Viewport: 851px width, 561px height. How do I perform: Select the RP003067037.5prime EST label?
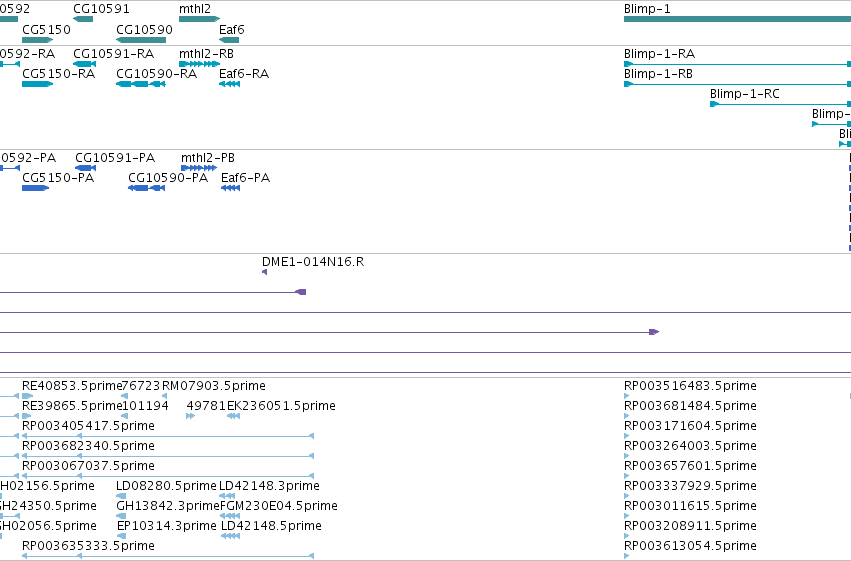88,466
